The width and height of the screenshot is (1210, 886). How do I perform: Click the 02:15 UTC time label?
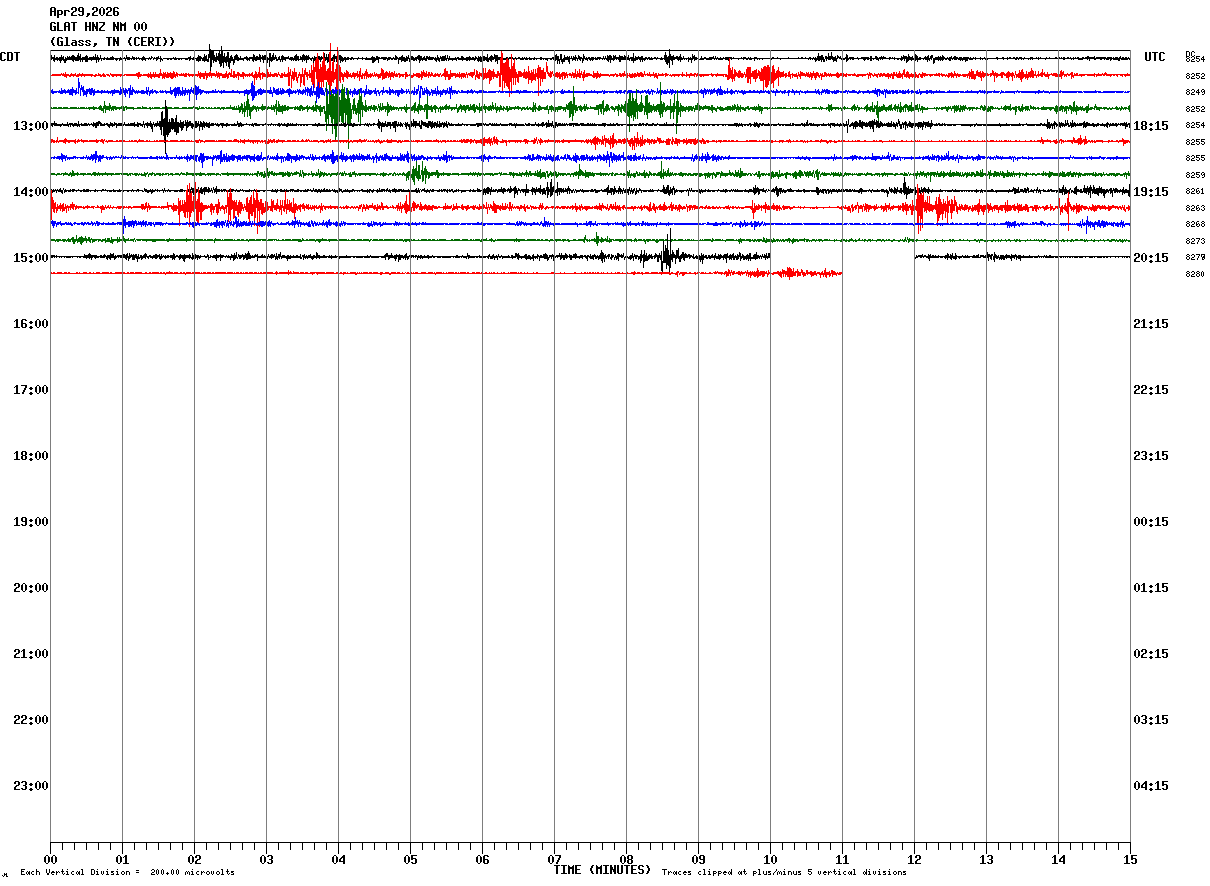1151,654
